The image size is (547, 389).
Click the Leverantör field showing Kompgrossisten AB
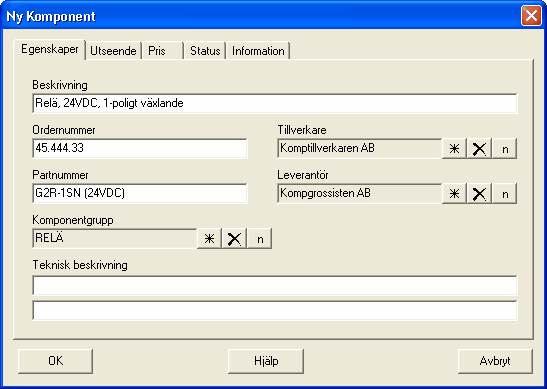(x=360, y=193)
